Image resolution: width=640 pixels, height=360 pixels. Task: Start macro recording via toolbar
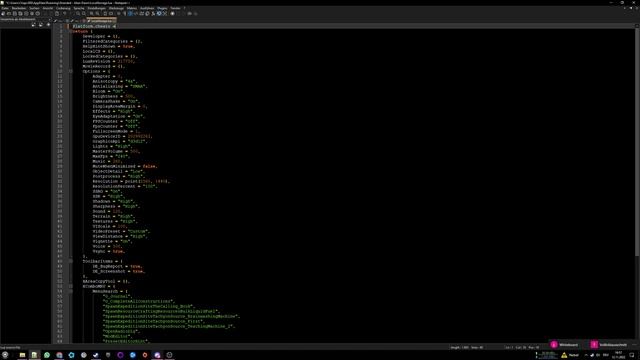point(172,13)
